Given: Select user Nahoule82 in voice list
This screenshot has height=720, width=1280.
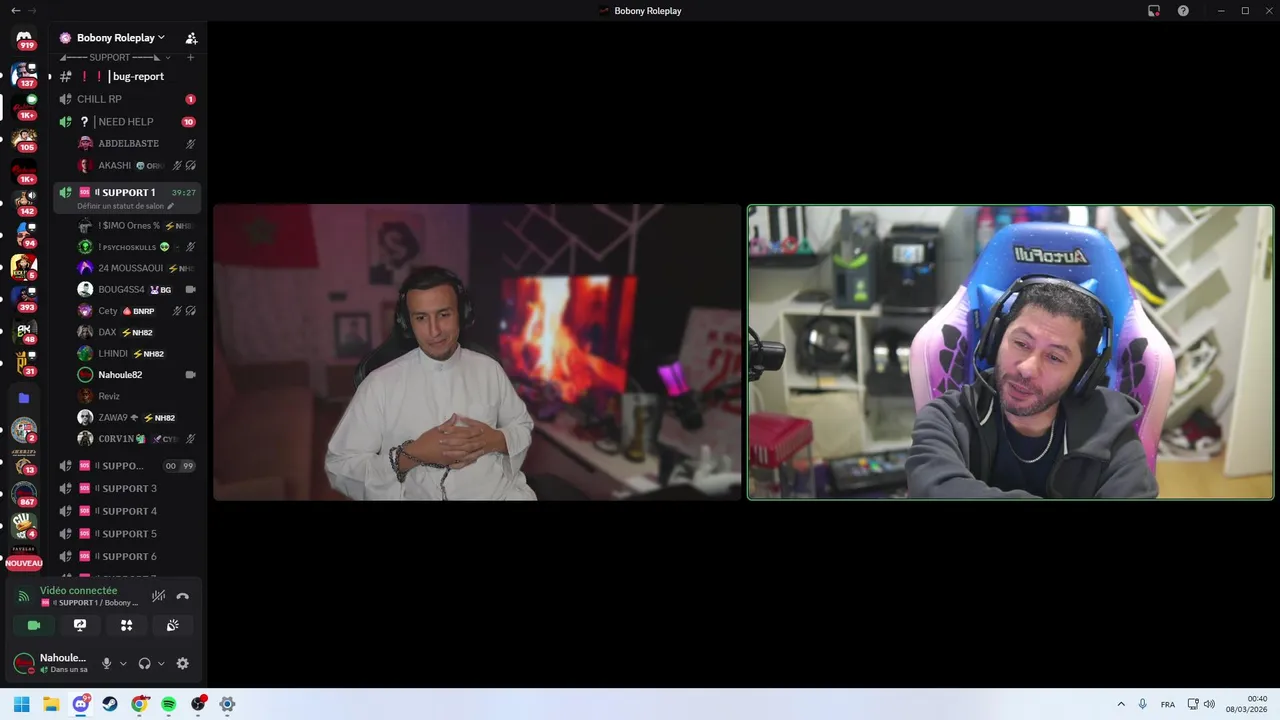Looking at the screenshot, I should (x=138, y=375).
